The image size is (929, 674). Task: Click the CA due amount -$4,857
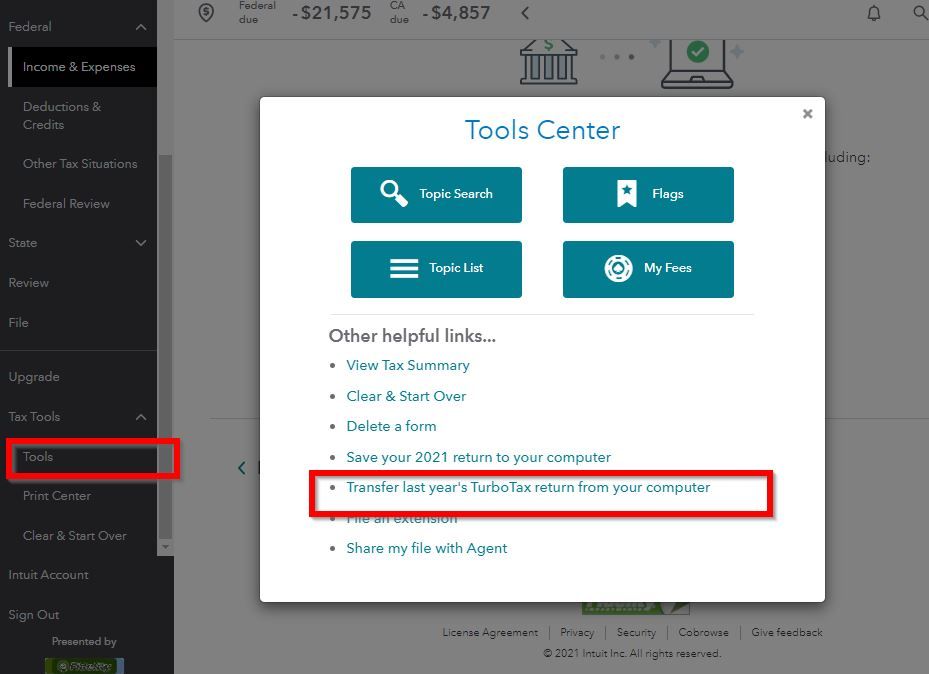tap(456, 13)
